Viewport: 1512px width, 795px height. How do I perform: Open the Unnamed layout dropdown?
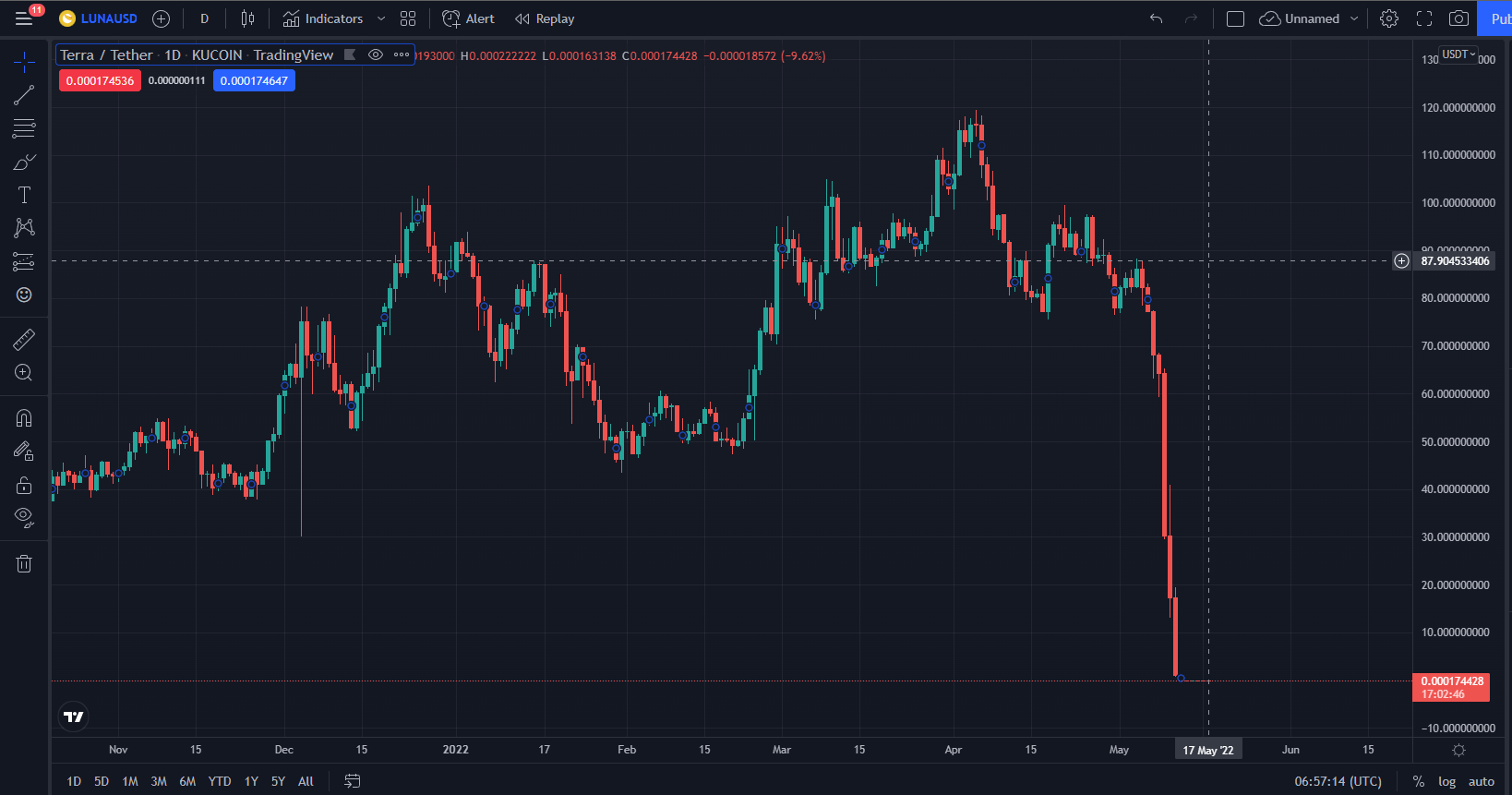(1354, 18)
